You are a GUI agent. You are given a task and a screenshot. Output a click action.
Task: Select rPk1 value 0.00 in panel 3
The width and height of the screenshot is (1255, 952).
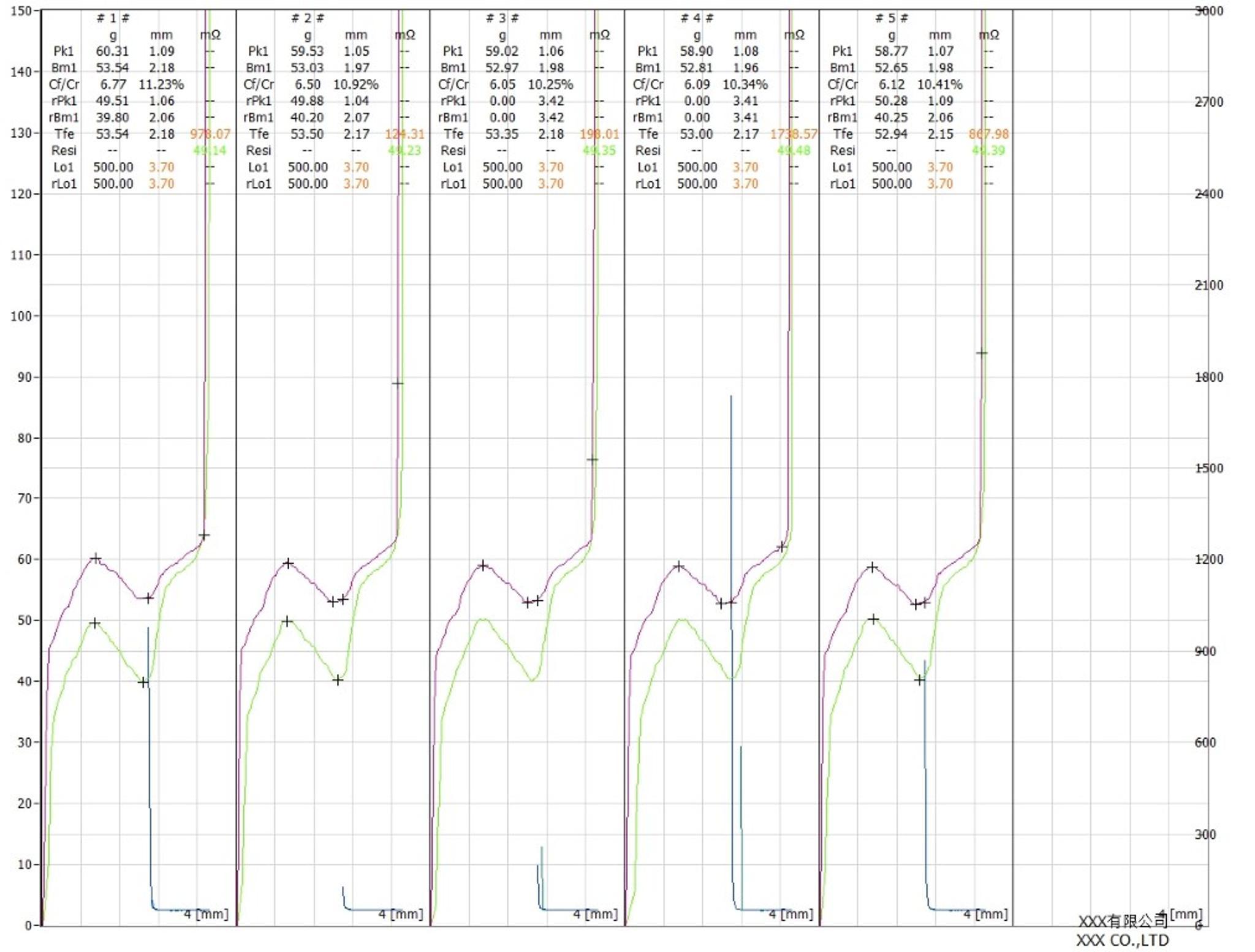[x=502, y=101]
